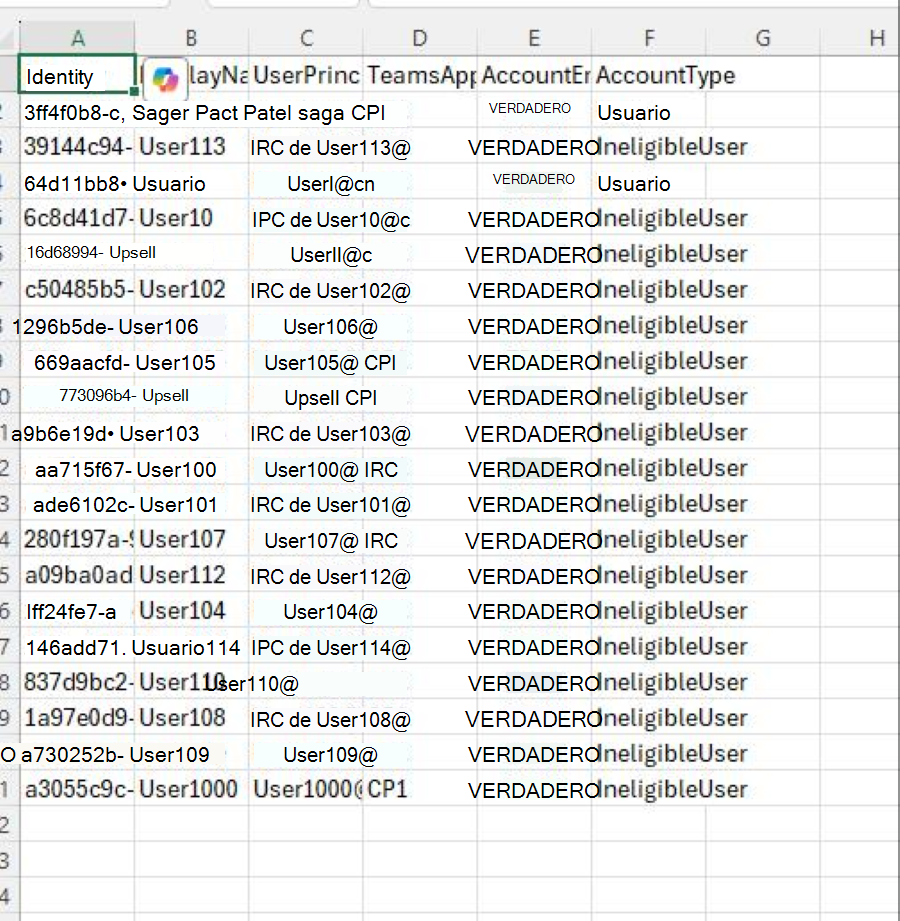Select the User104 display name cell
Viewport: 900px width, 921px height.
(x=192, y=610)
